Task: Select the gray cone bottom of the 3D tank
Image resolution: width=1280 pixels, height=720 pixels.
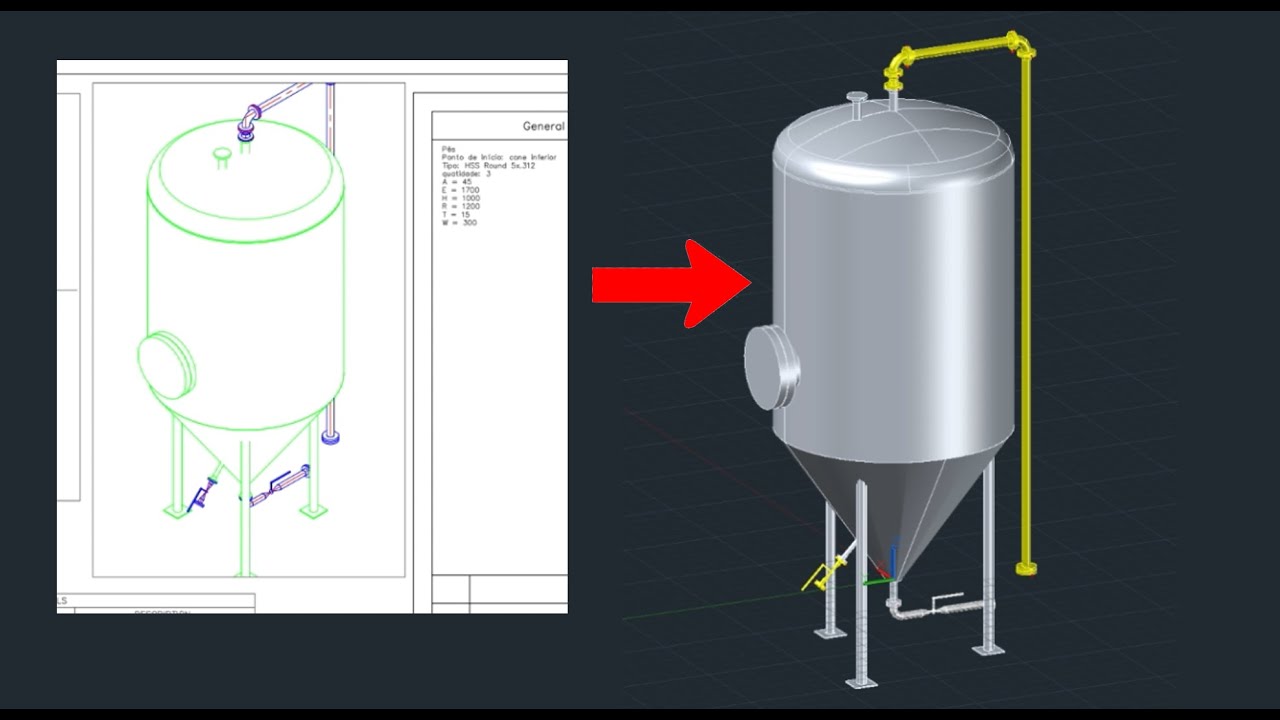Action: point(895,510)
